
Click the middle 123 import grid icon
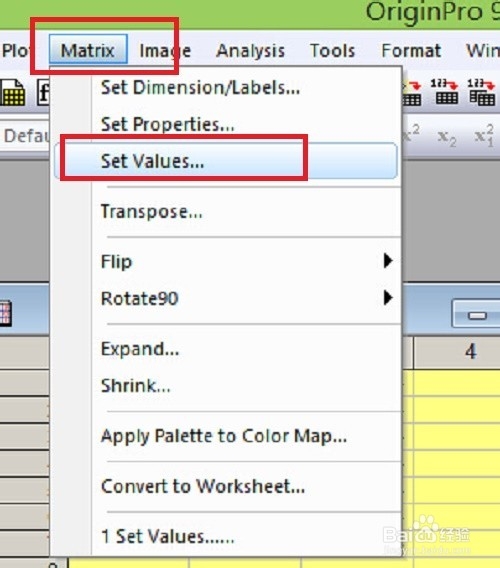[x=445, y=92]
